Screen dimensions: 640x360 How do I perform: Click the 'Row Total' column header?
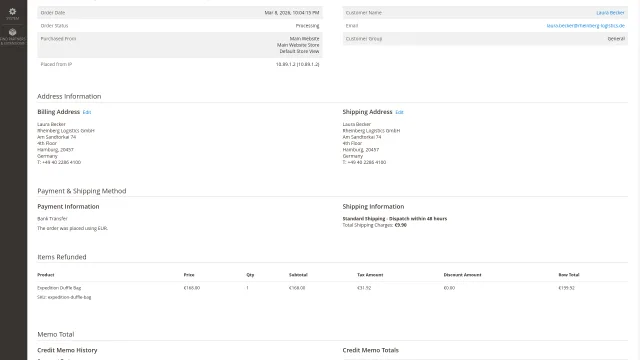[569, 275]
